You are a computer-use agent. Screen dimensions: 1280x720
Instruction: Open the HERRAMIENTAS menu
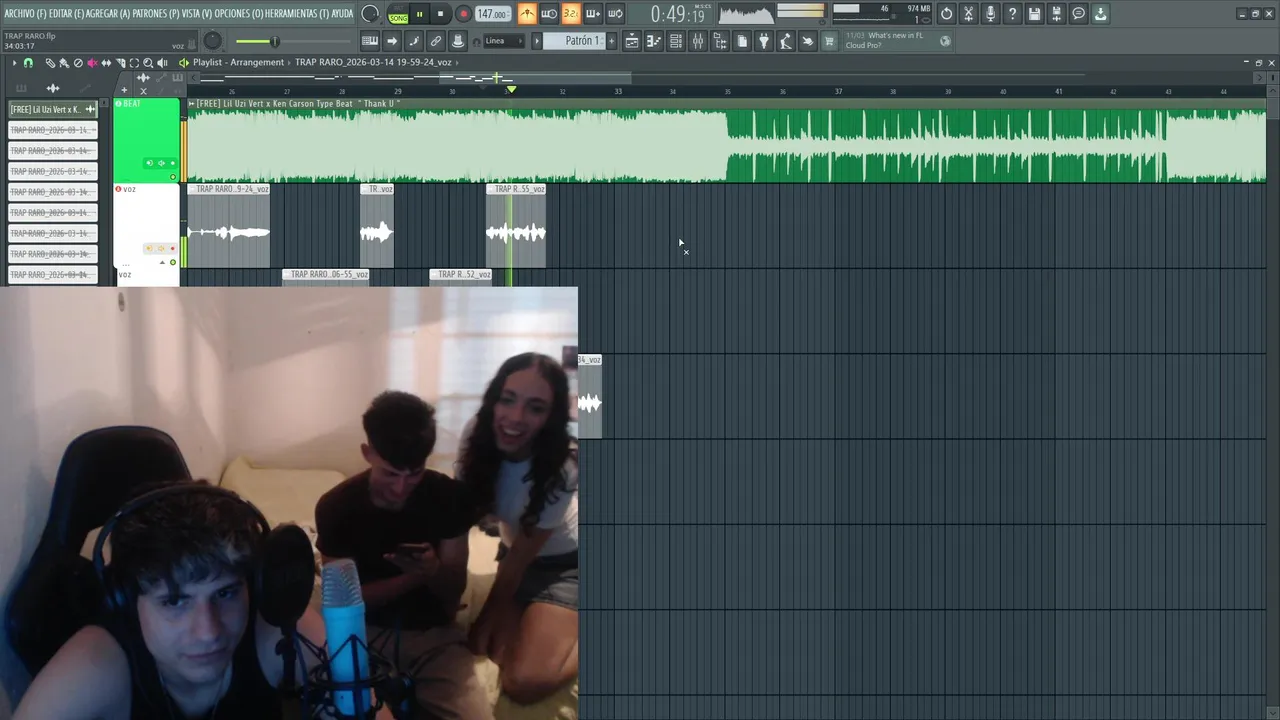pos(299,13)
